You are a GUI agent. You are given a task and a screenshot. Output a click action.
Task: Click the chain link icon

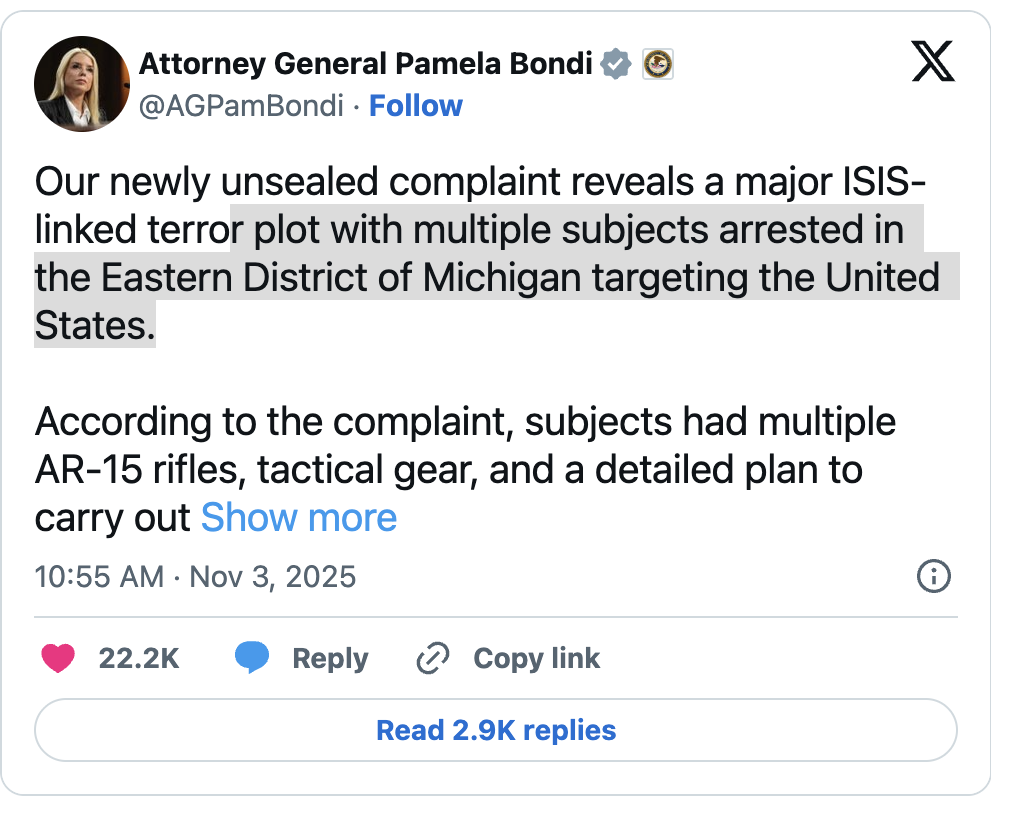point(433,658)
